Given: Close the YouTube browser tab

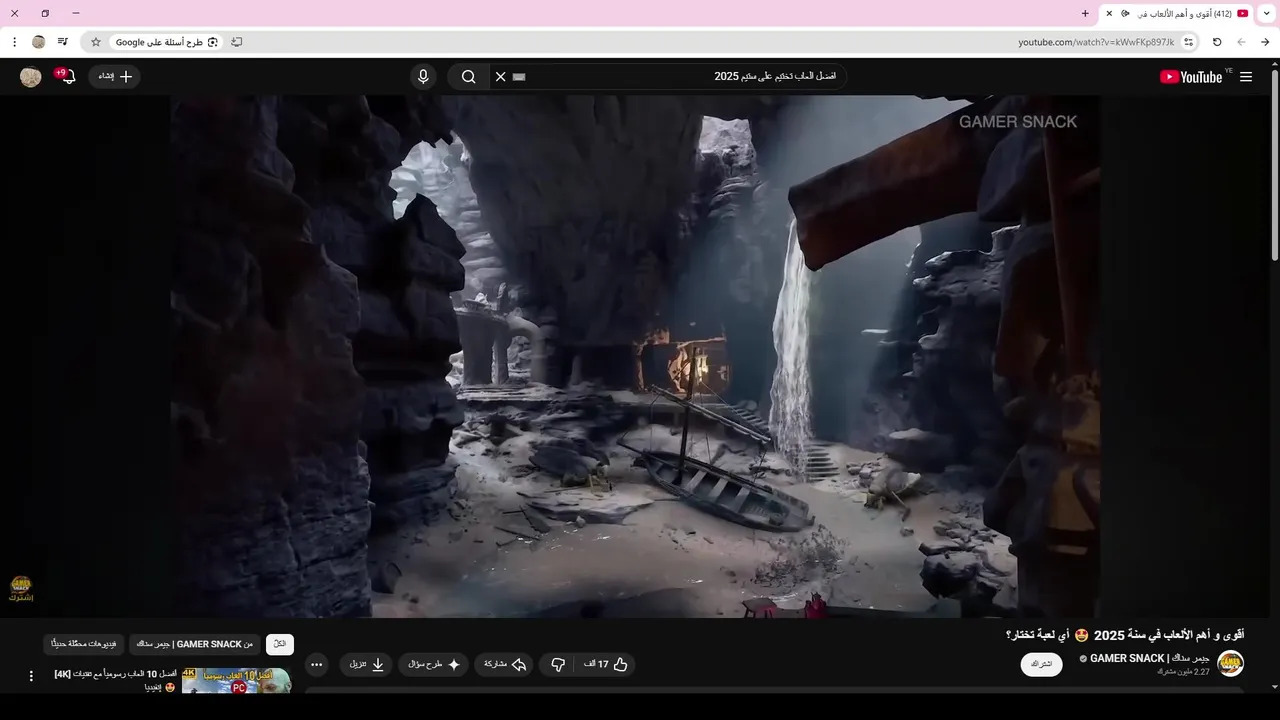Looking at the screenshot, I should pyautogui.click(x=1109, y=14).
